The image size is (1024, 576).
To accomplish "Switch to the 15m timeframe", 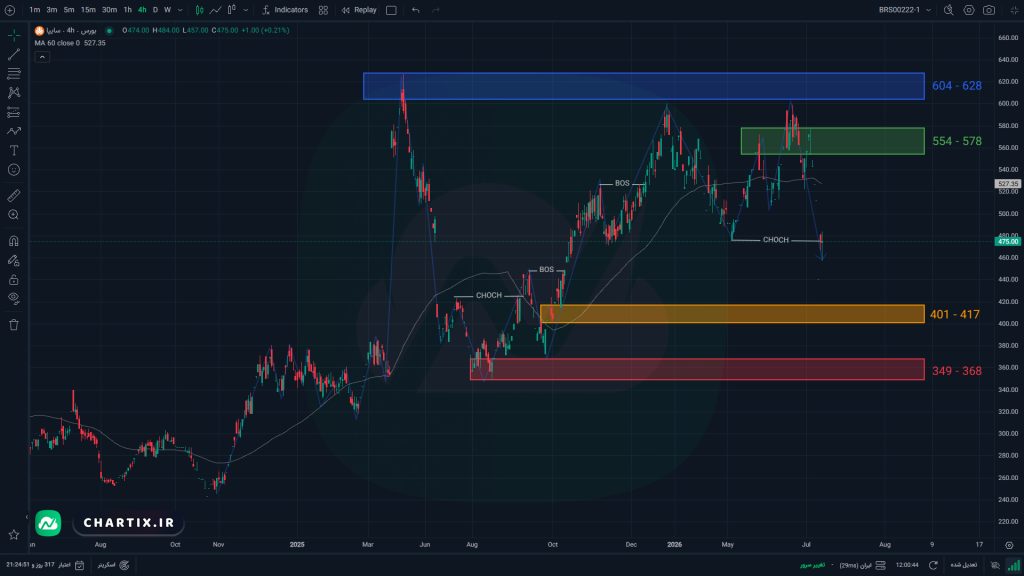I will (88, 10).
